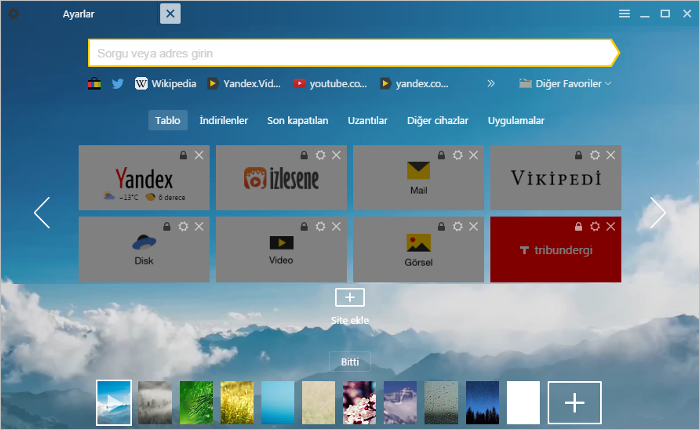Open the Wikipedia bookmark
The width and height of the screenshot is (700, 430).
(x=166, y=83)
